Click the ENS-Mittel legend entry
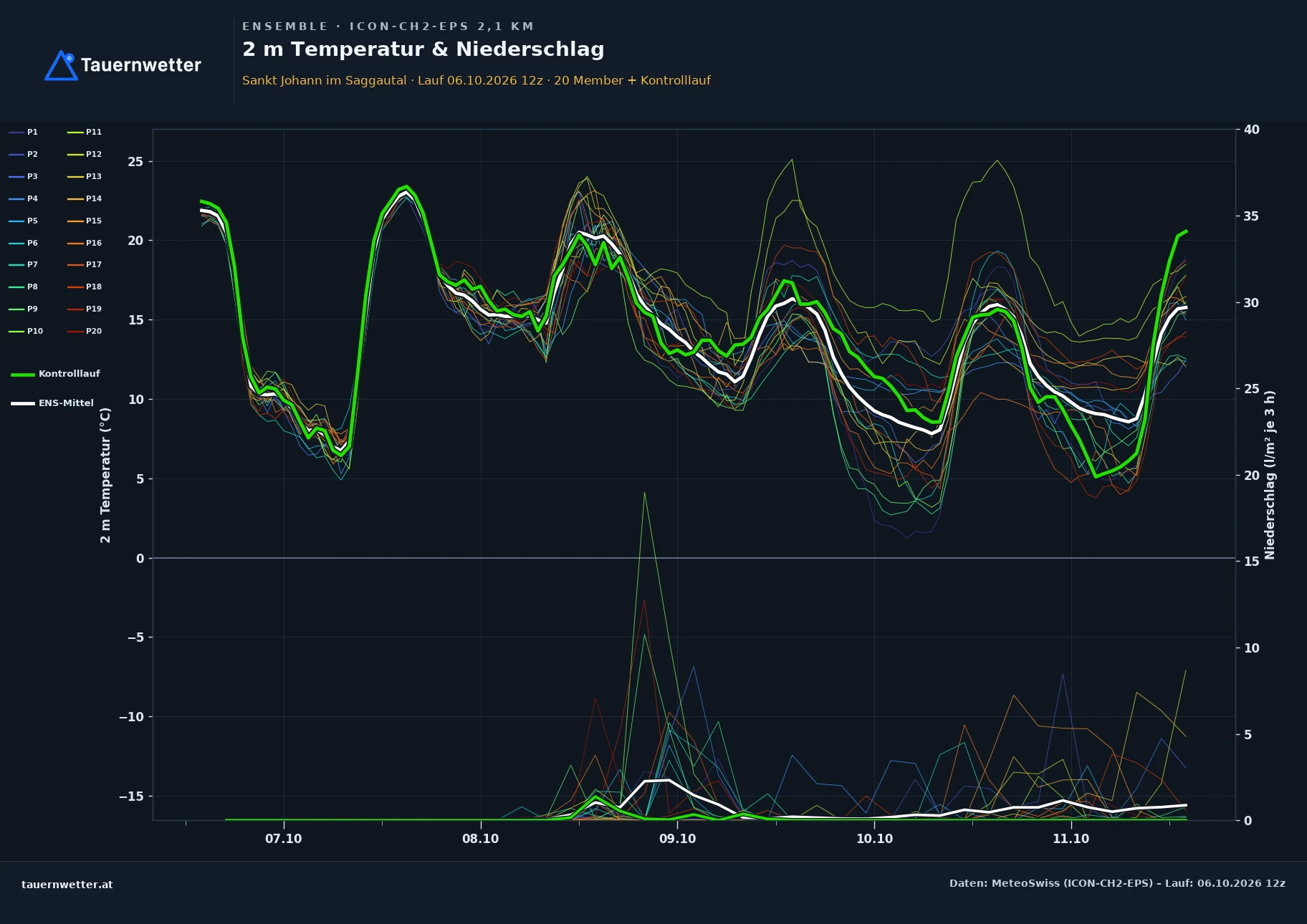This screenshot has width=1307, height=924. [x=52, y=403]
